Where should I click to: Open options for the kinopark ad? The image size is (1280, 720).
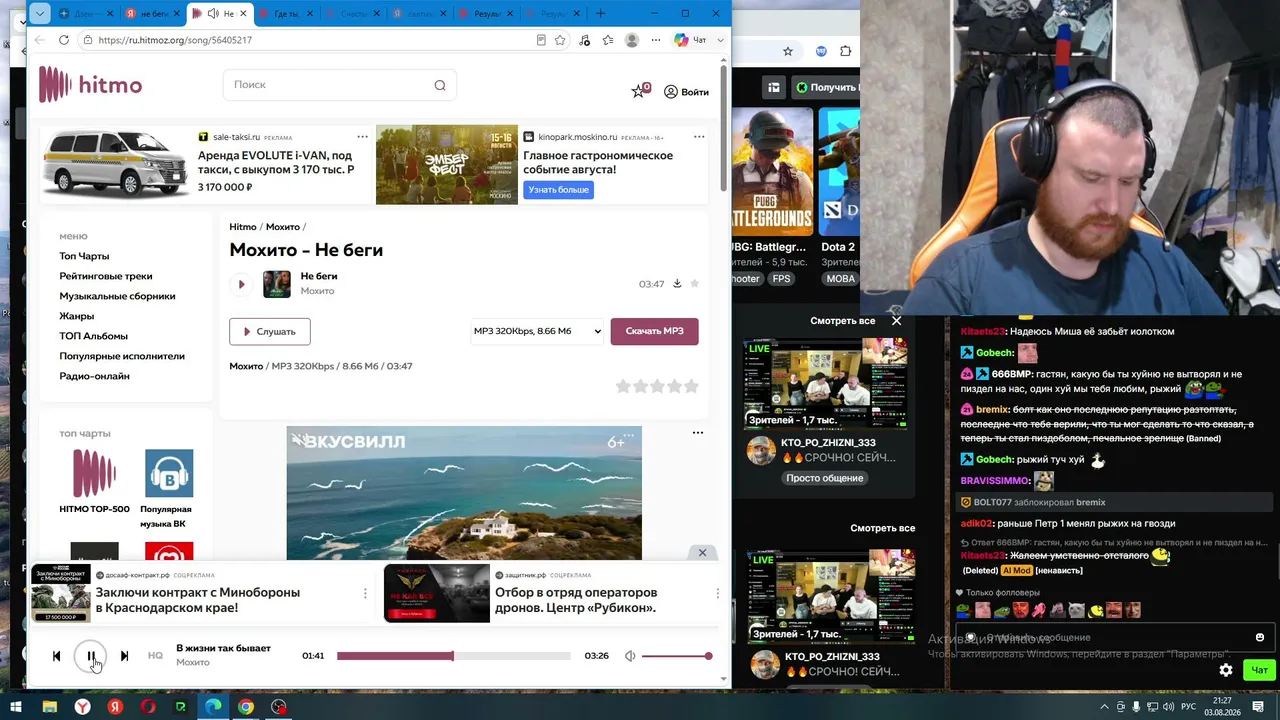coord(699,137)
